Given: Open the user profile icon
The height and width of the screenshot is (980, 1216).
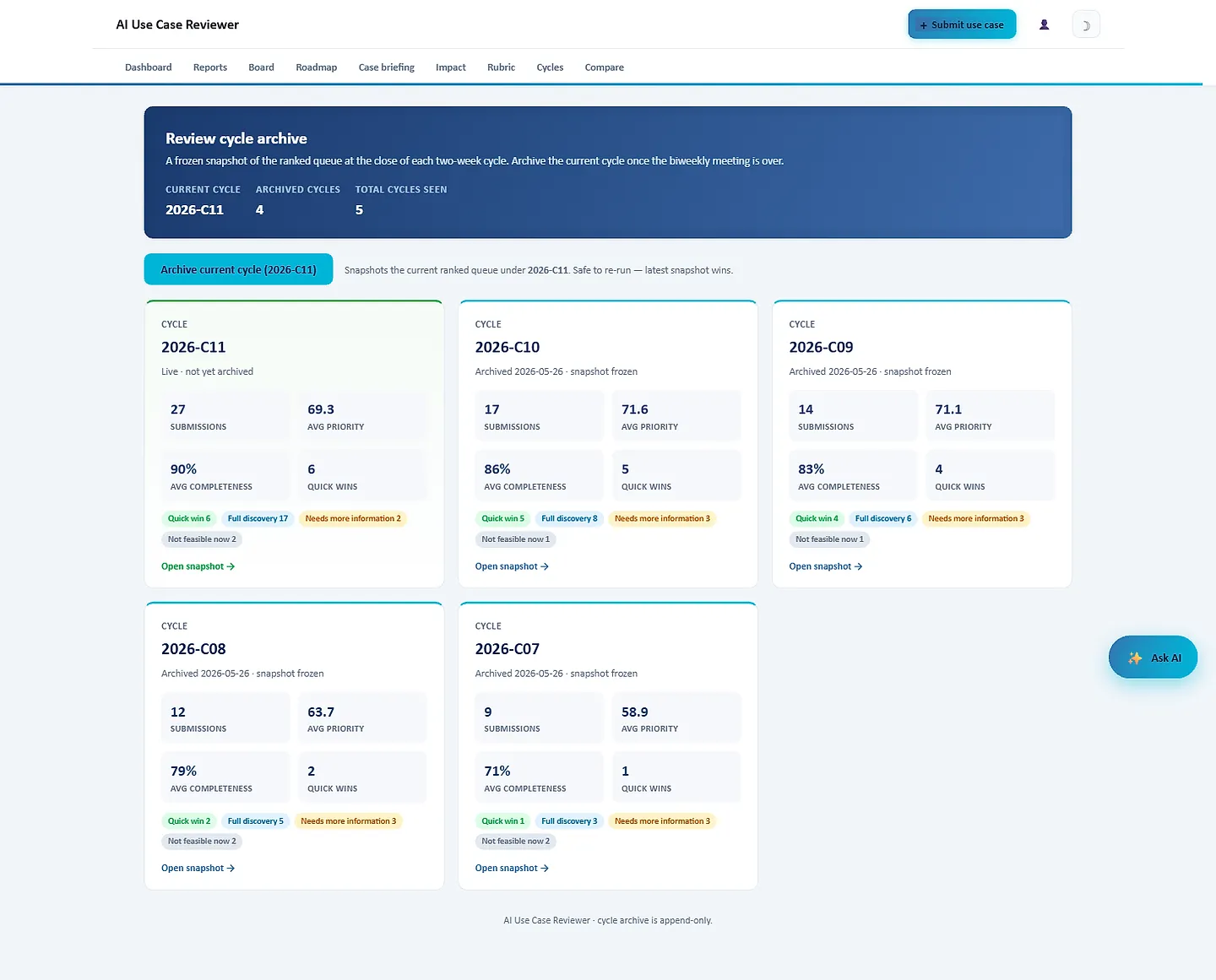Looking at the screenshot, I should click(1044, 24).
